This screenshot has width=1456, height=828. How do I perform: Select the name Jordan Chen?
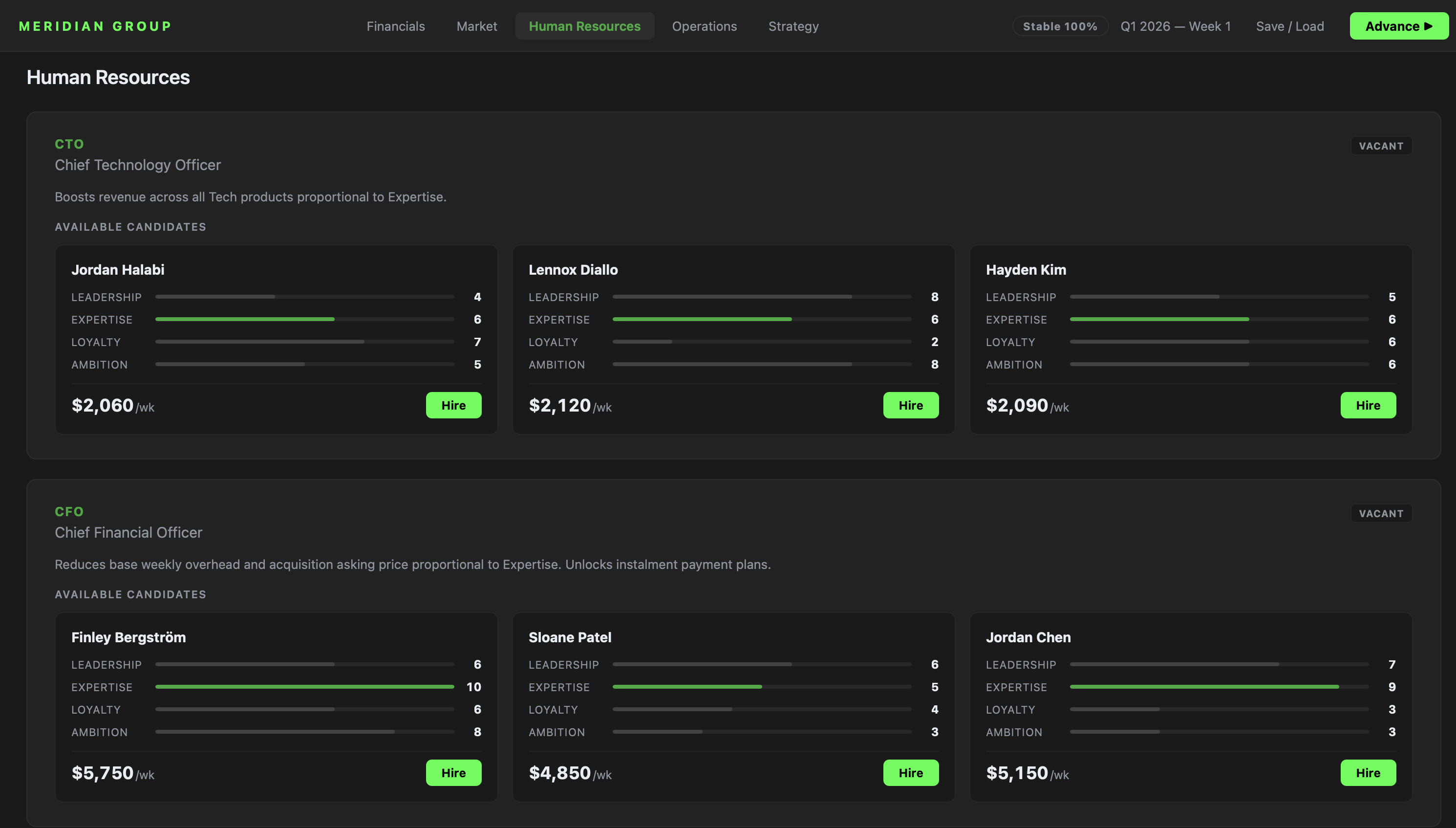click(1028, 637)
